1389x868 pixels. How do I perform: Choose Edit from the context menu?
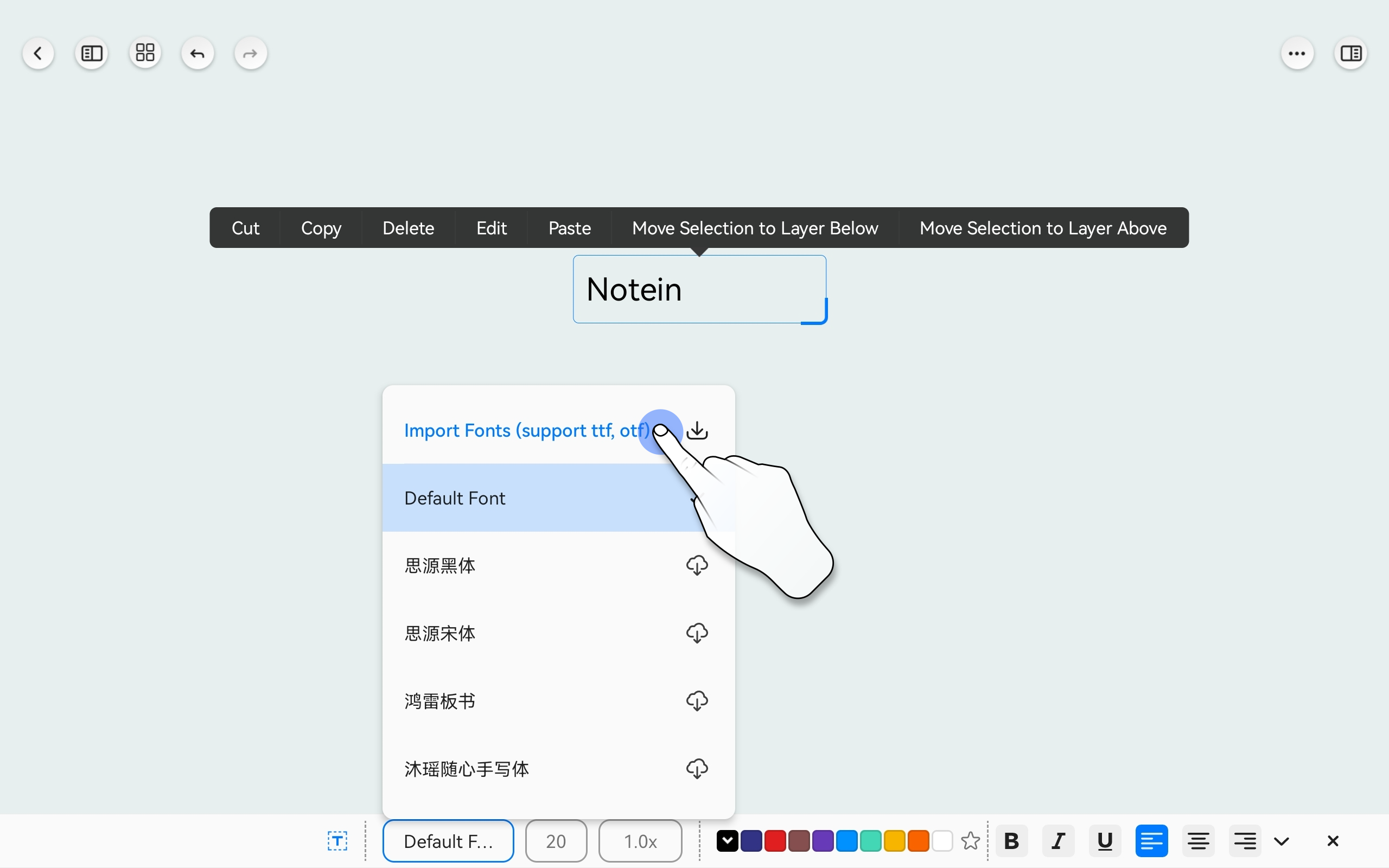coord(492,228)
